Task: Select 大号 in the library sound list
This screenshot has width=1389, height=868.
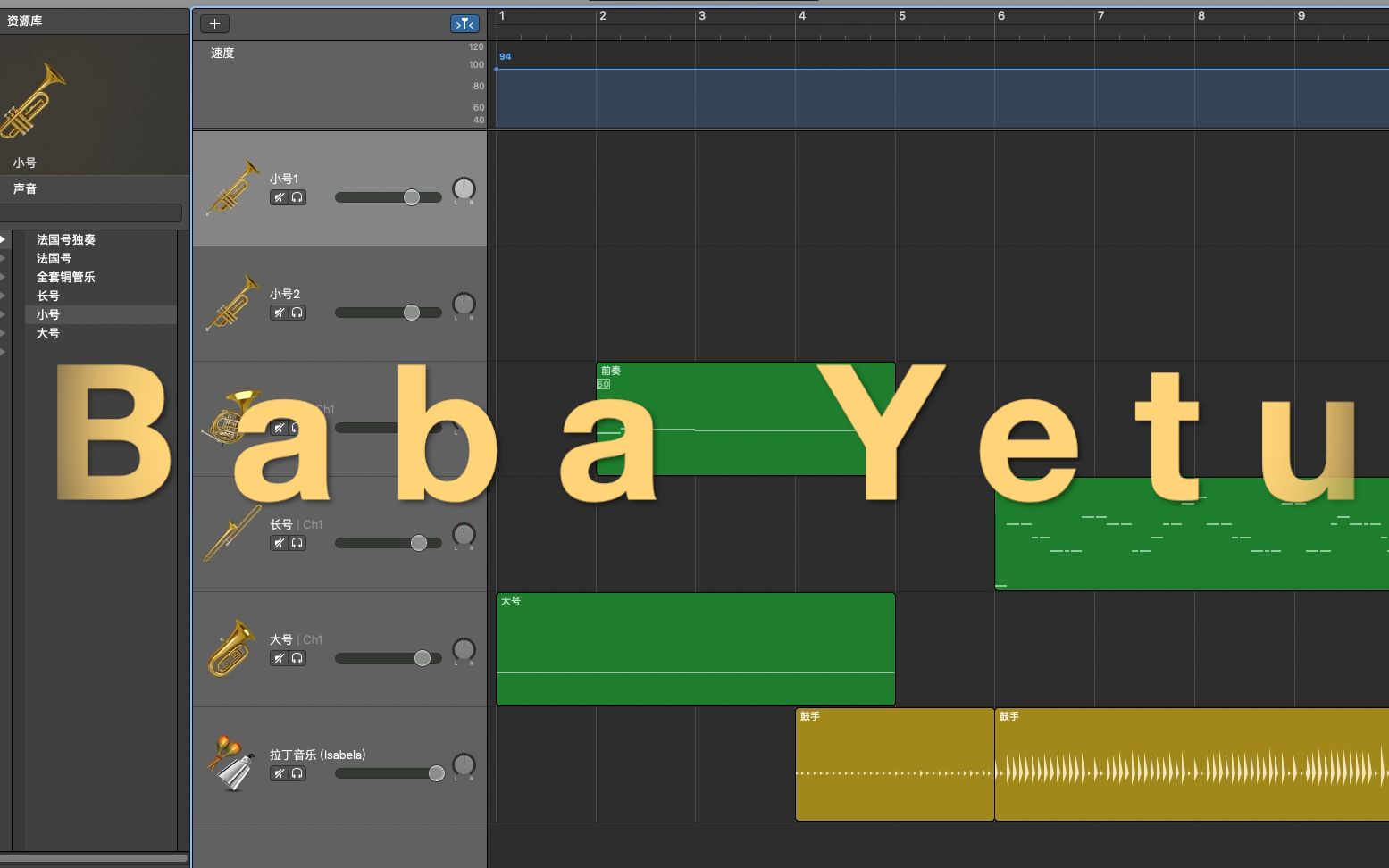Action: (x=48, y=333)
